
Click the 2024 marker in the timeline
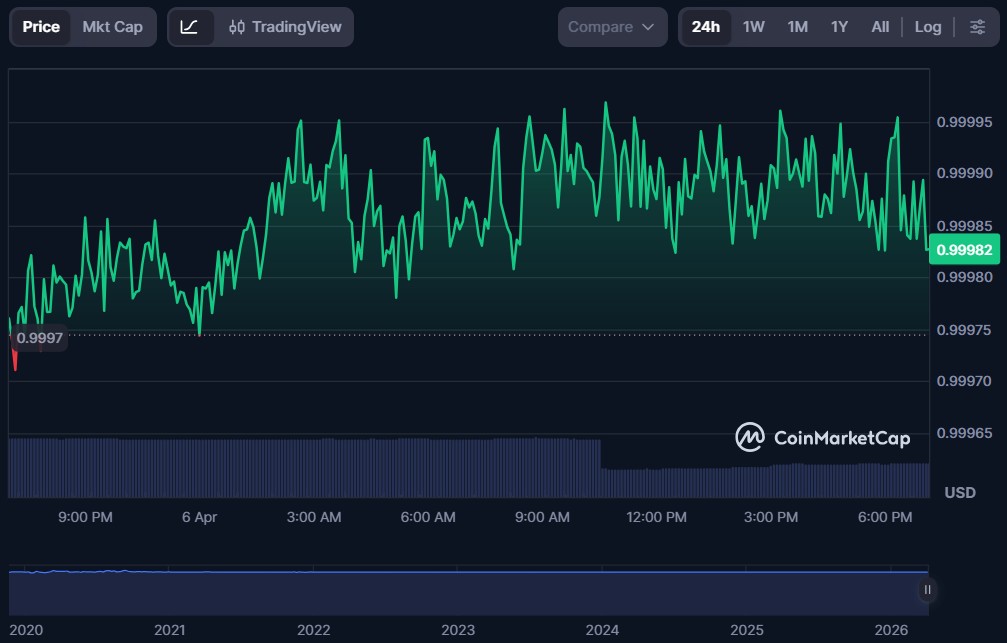603,630
